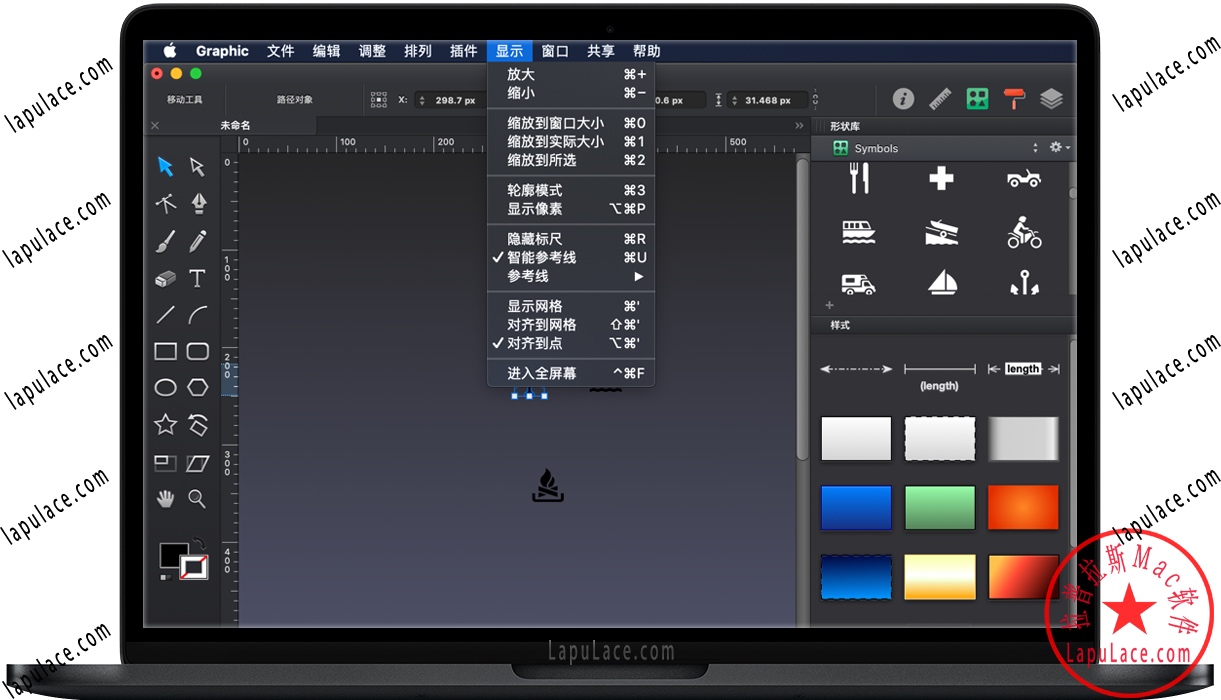1221x700 pixels.
Task: Toggle 对齐到点 snapping option
Action: (x=536, y=343)
